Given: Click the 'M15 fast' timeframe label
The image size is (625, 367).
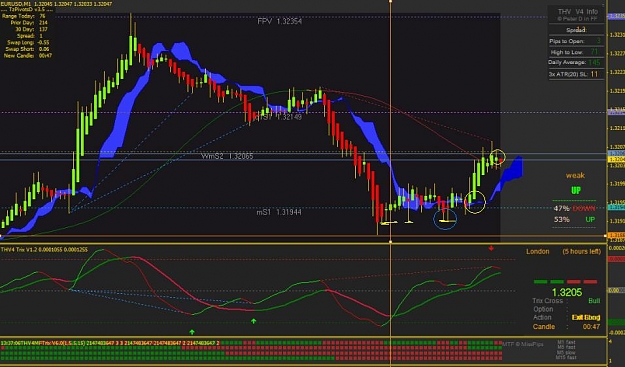Looking at the screenshot, I should pyautogui.click(x=566, y=357).
